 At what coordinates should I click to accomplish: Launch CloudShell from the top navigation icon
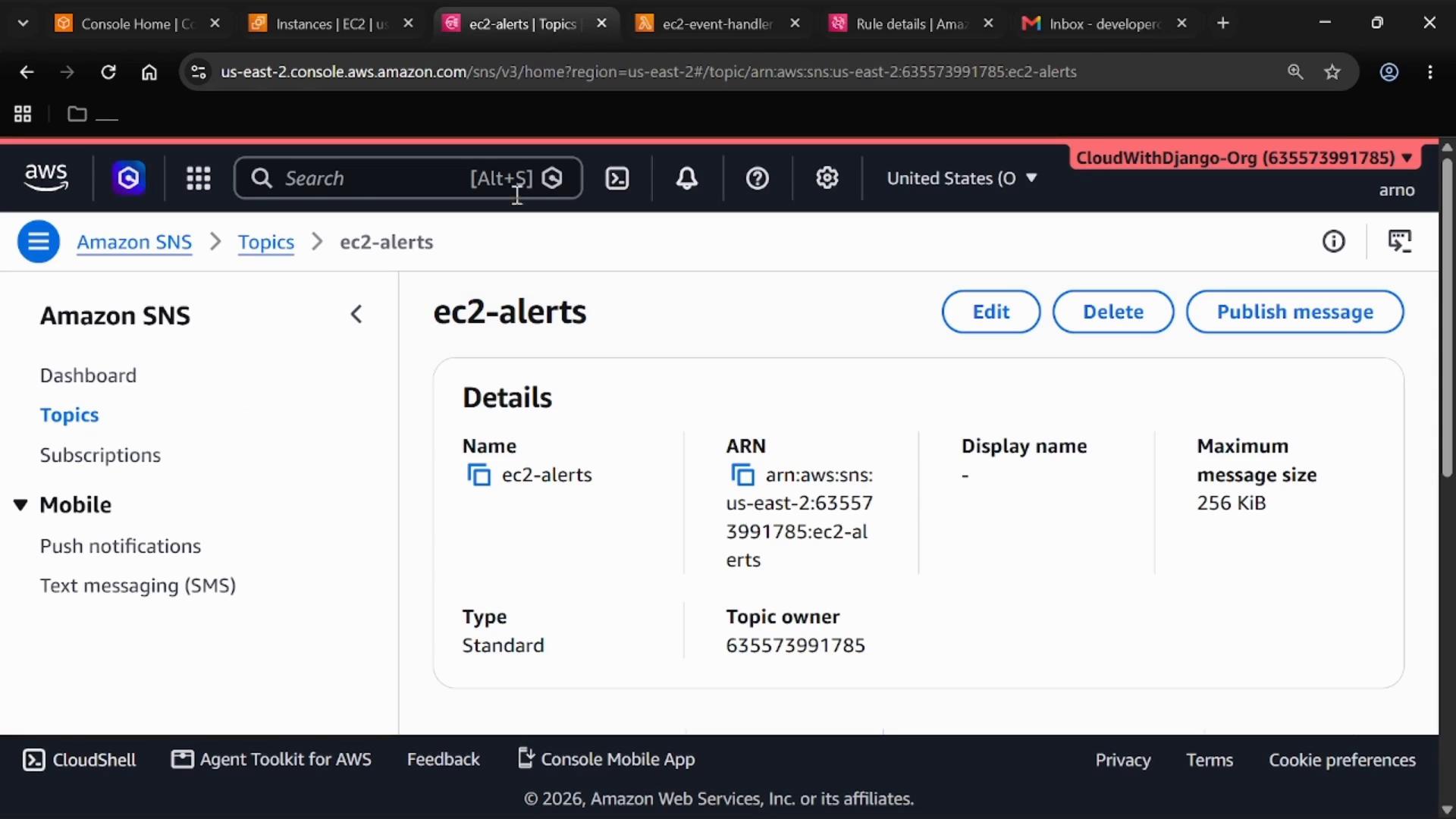tap(617, 178)
